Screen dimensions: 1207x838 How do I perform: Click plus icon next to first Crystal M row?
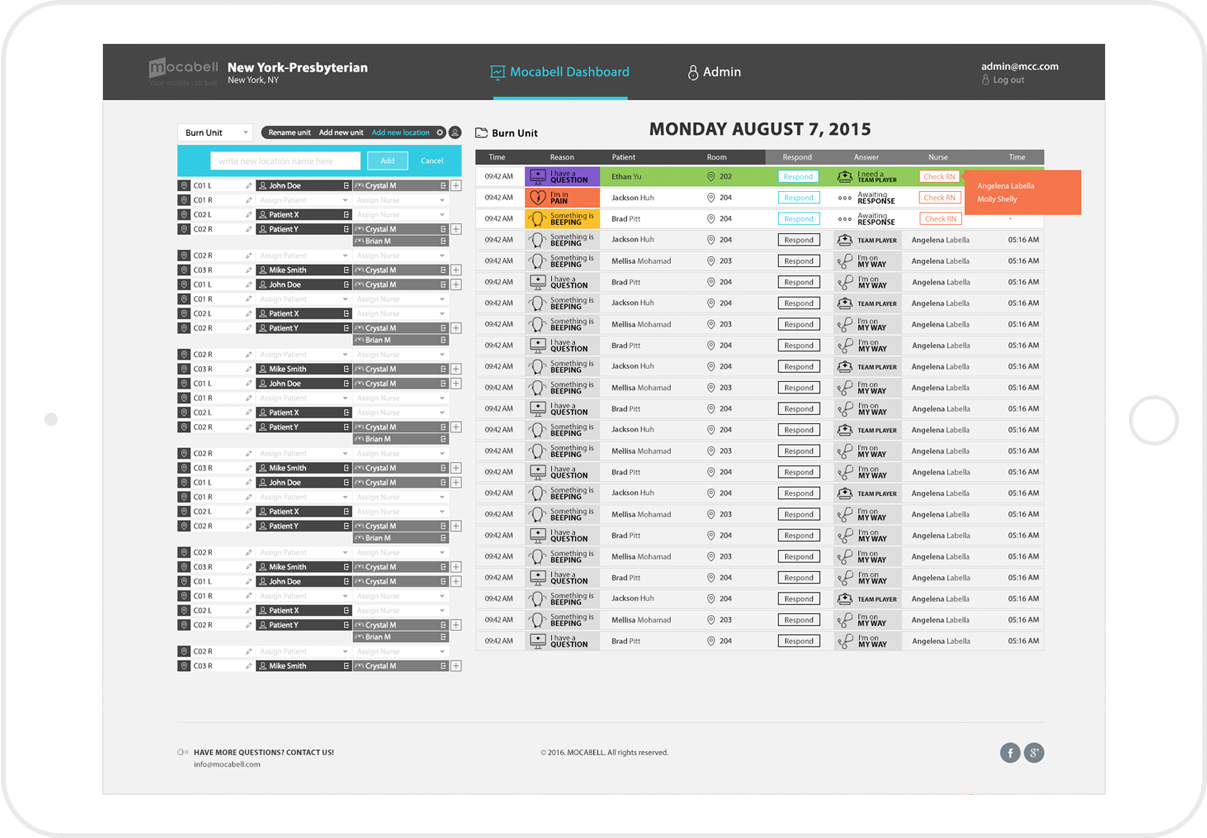tap(456, 186)
